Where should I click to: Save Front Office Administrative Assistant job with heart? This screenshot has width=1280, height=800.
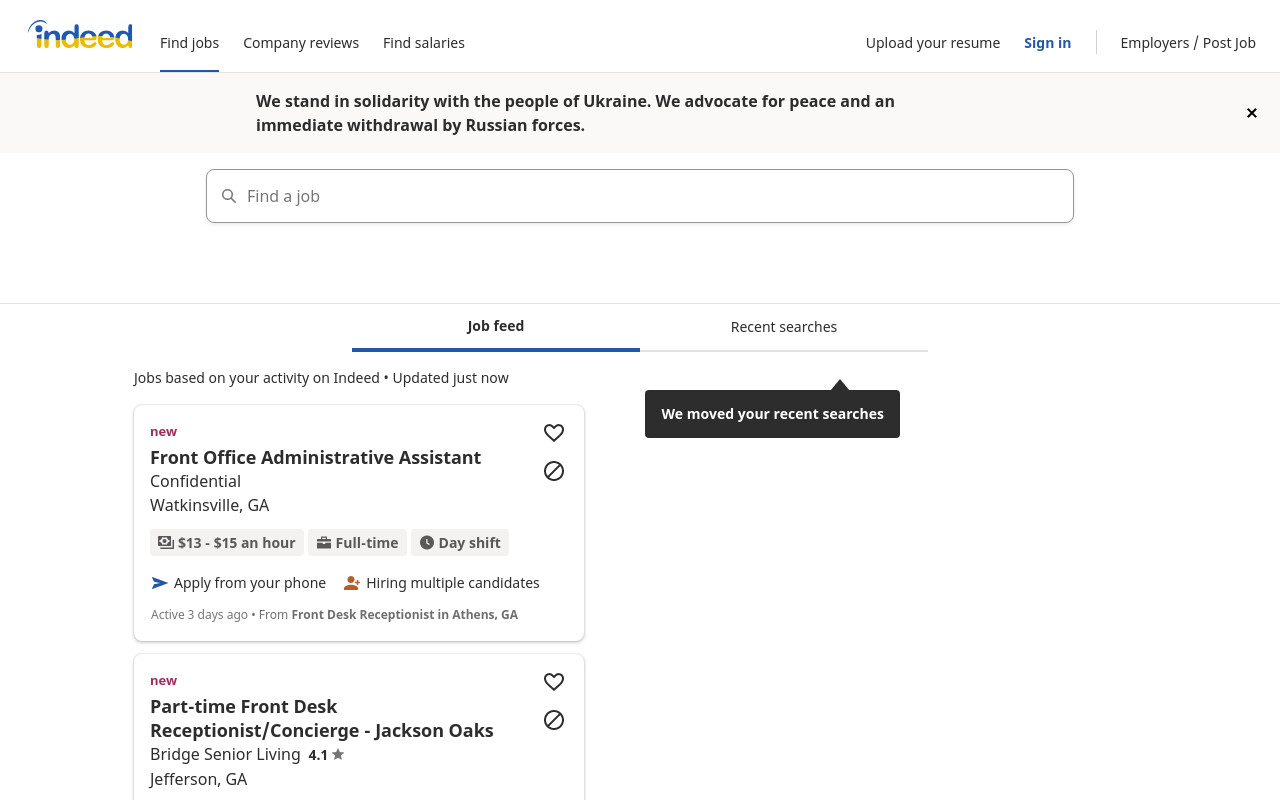(554, 433)
